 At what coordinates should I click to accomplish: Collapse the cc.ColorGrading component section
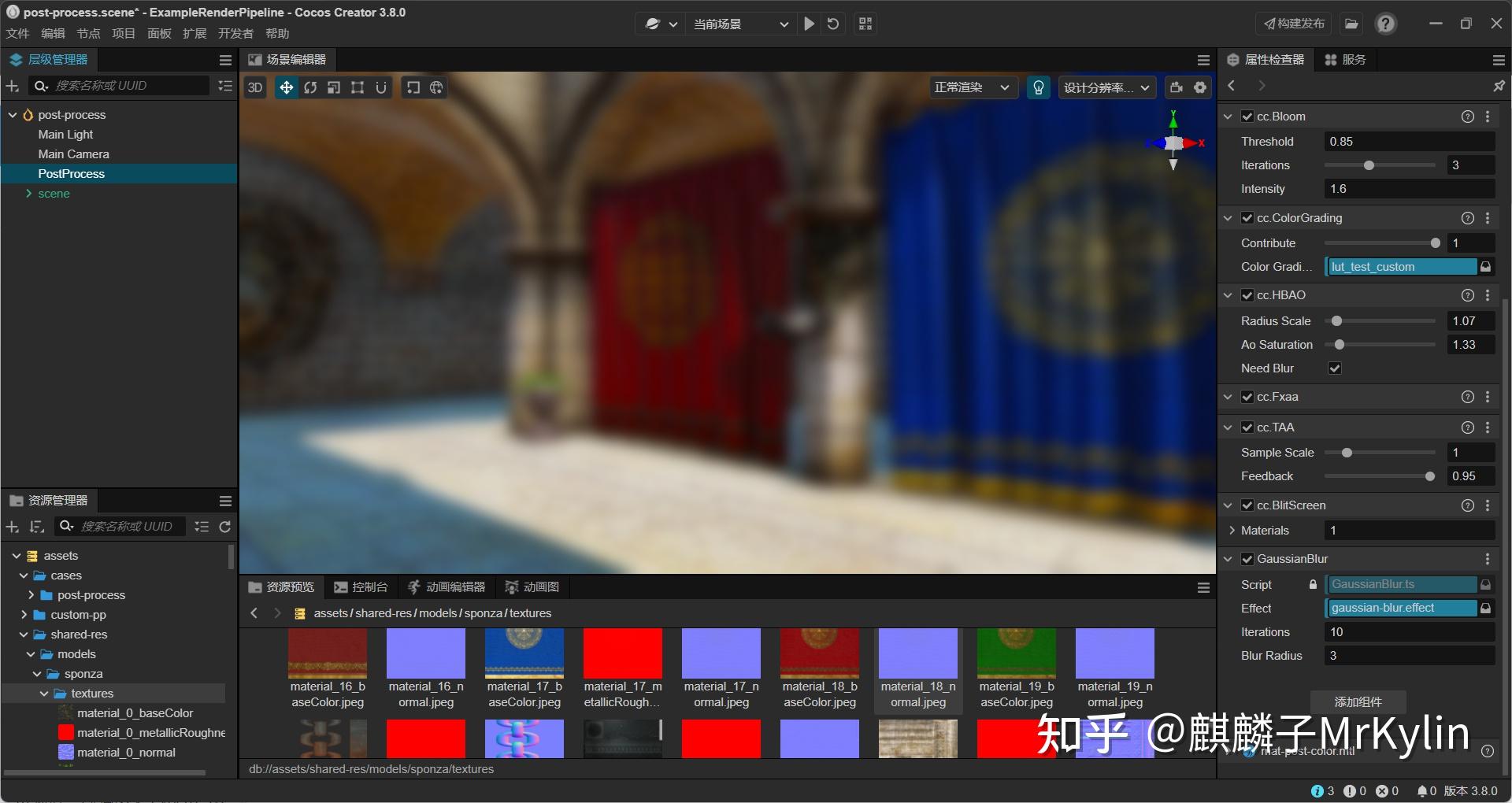(x=1228, y=218)
